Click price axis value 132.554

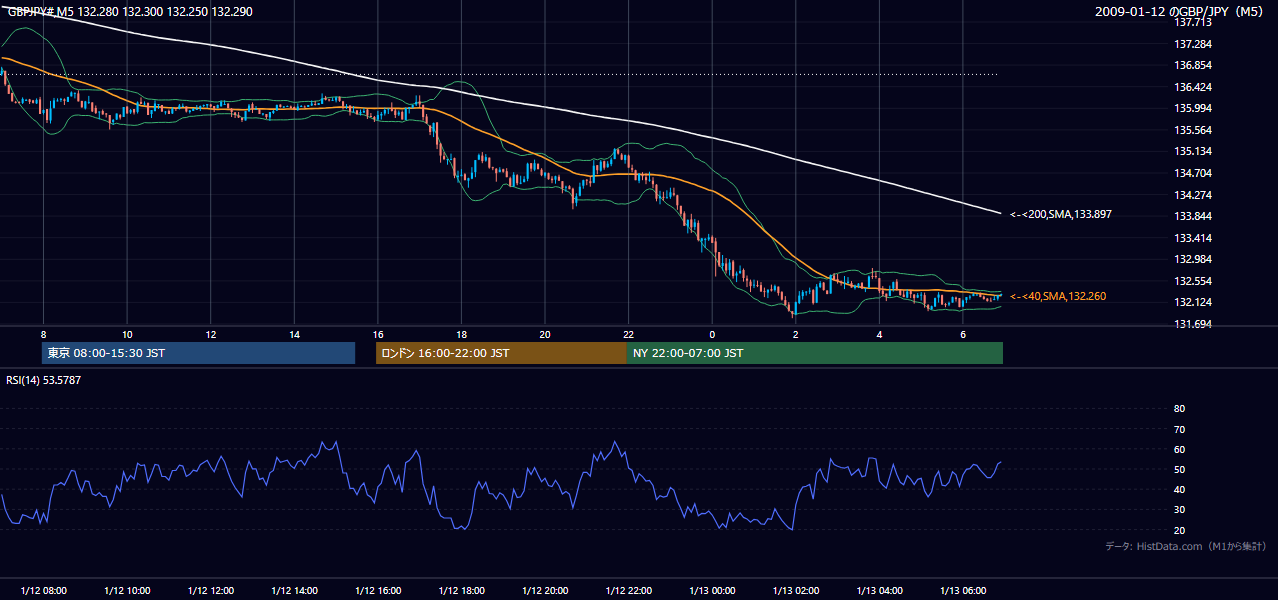point(1193,281)
